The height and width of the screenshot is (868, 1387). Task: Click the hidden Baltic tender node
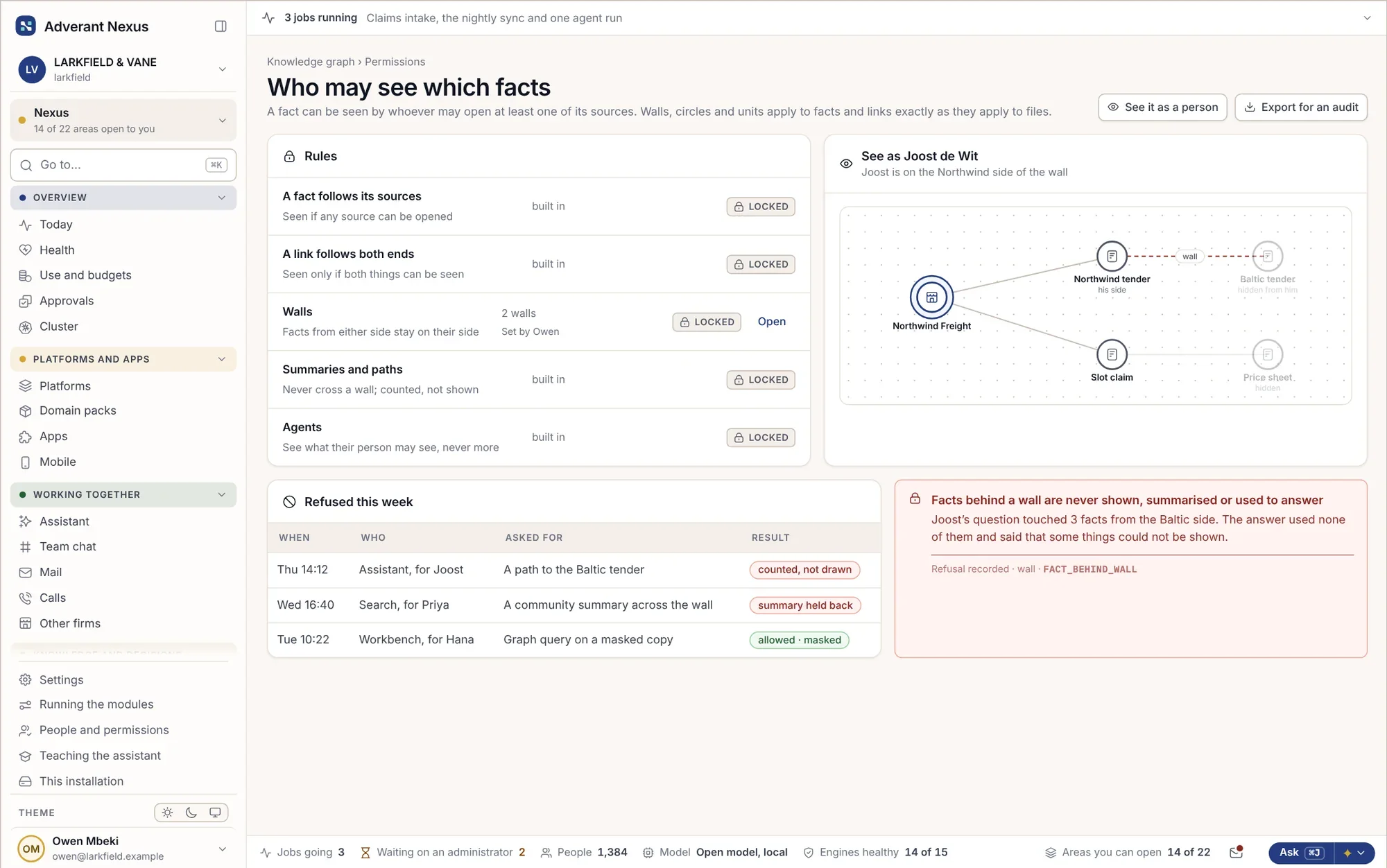(x=1267, y=257)
